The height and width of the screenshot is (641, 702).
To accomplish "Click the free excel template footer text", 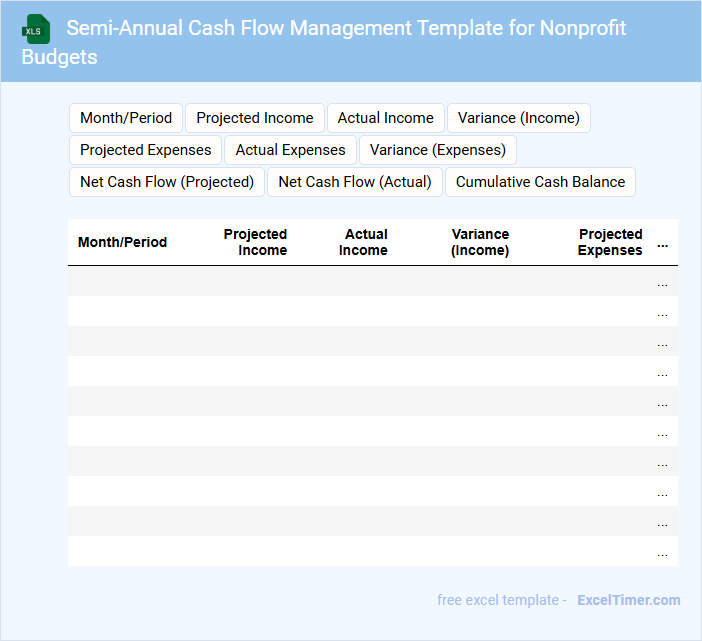I will (502, 600).
